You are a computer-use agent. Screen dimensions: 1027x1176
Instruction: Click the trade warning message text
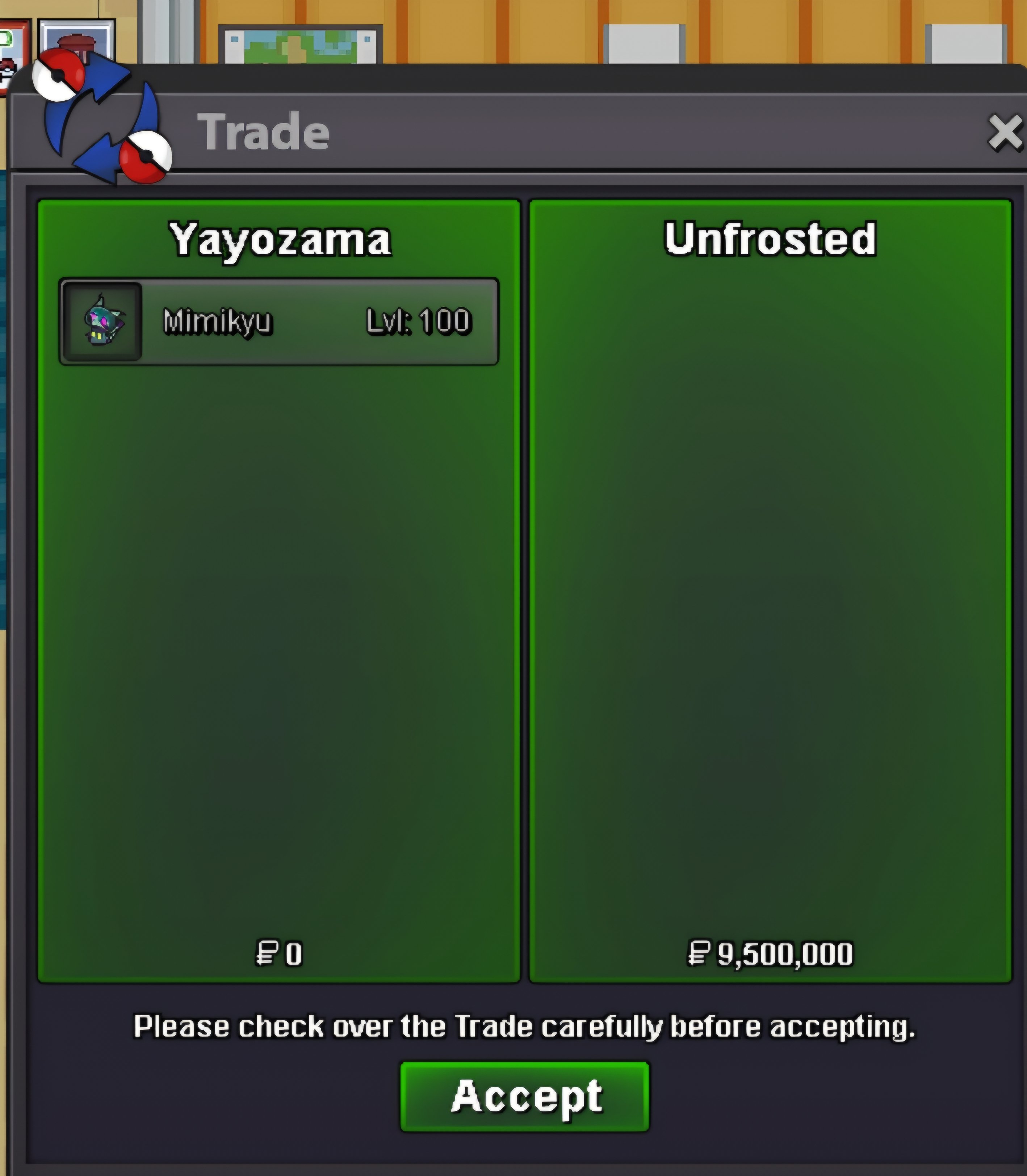524,1026
